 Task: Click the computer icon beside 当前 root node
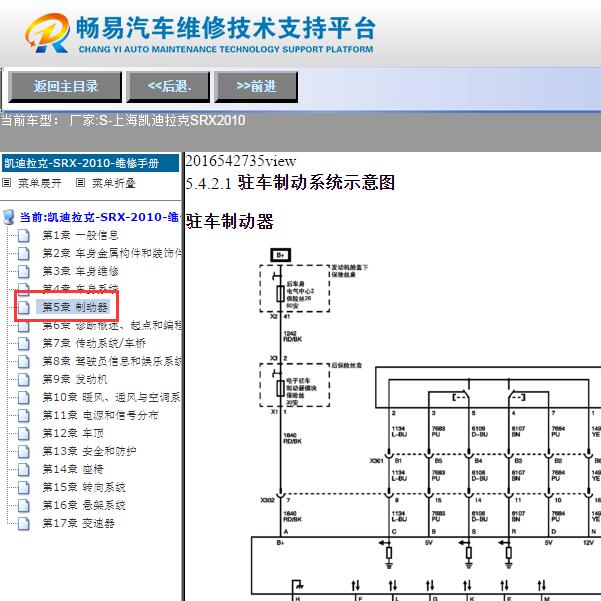coord(8,217)
